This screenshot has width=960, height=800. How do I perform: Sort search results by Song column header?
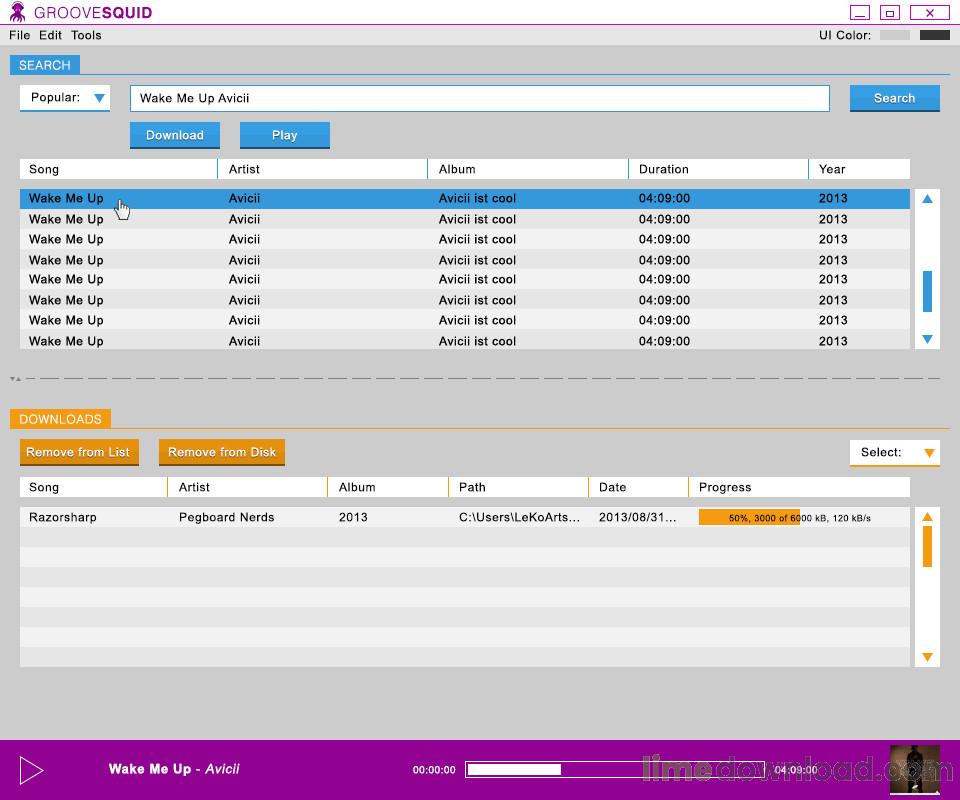(x=118, y=169)
